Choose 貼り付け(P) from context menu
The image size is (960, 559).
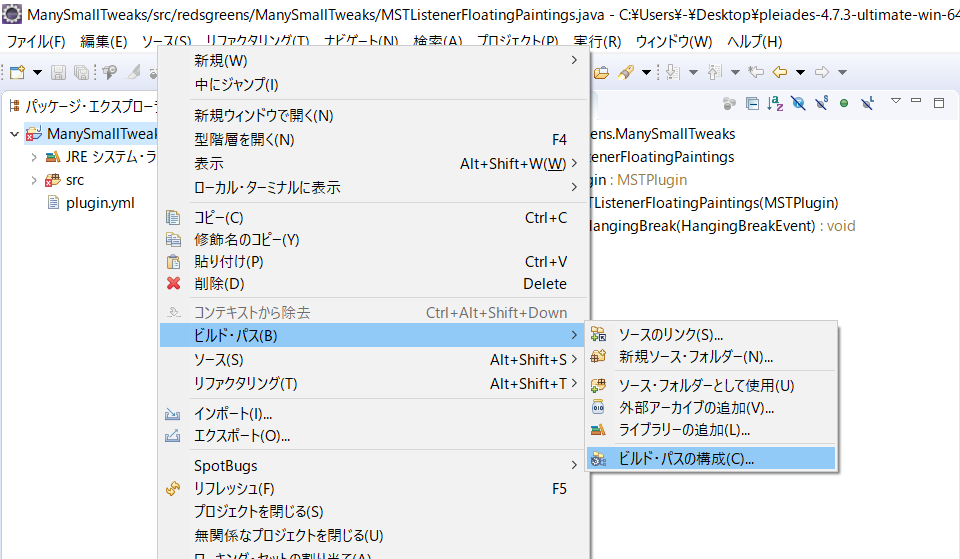tap(373, 262)
